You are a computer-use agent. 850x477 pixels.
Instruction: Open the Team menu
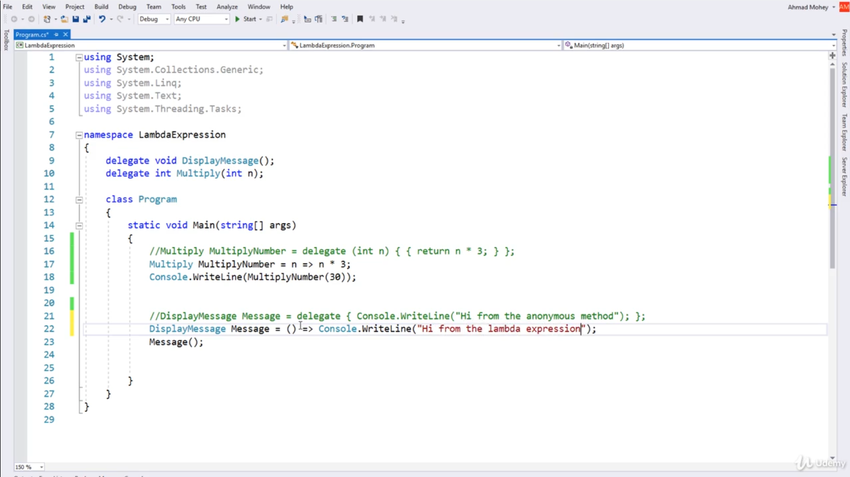[x=154, y=7]
